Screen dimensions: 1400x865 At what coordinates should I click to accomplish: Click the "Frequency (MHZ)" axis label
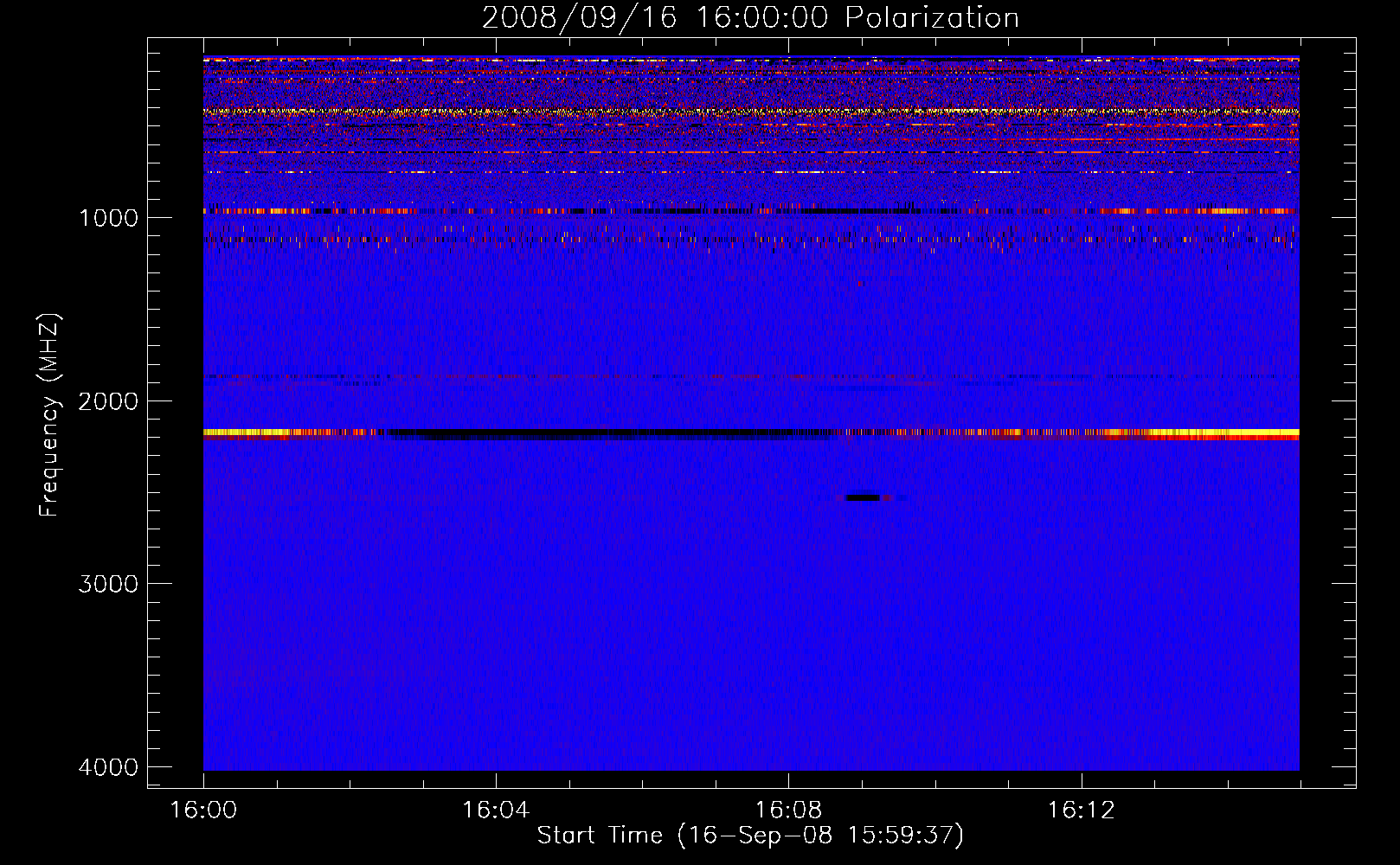(49, 415)
